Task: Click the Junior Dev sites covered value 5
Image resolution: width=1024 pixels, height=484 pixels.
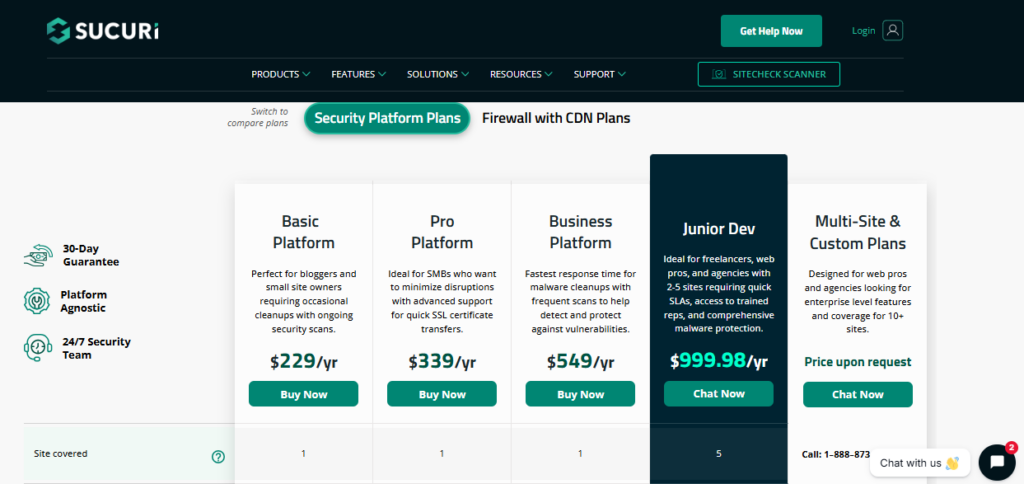Action: point(719,453)
